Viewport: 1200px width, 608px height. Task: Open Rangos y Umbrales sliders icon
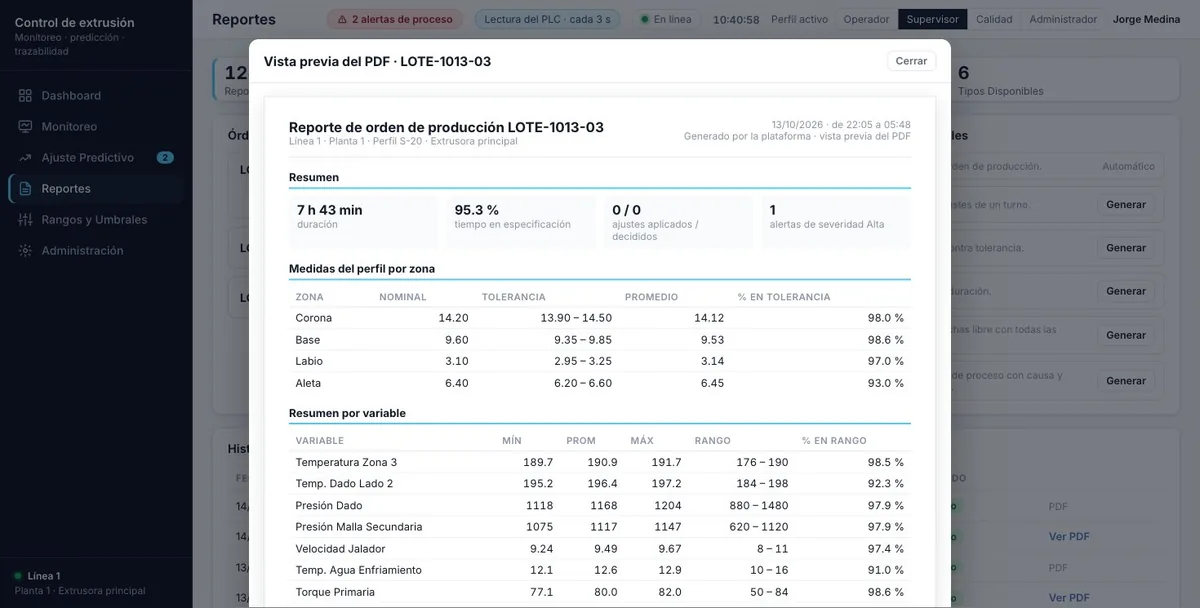(x=25, y=220)
